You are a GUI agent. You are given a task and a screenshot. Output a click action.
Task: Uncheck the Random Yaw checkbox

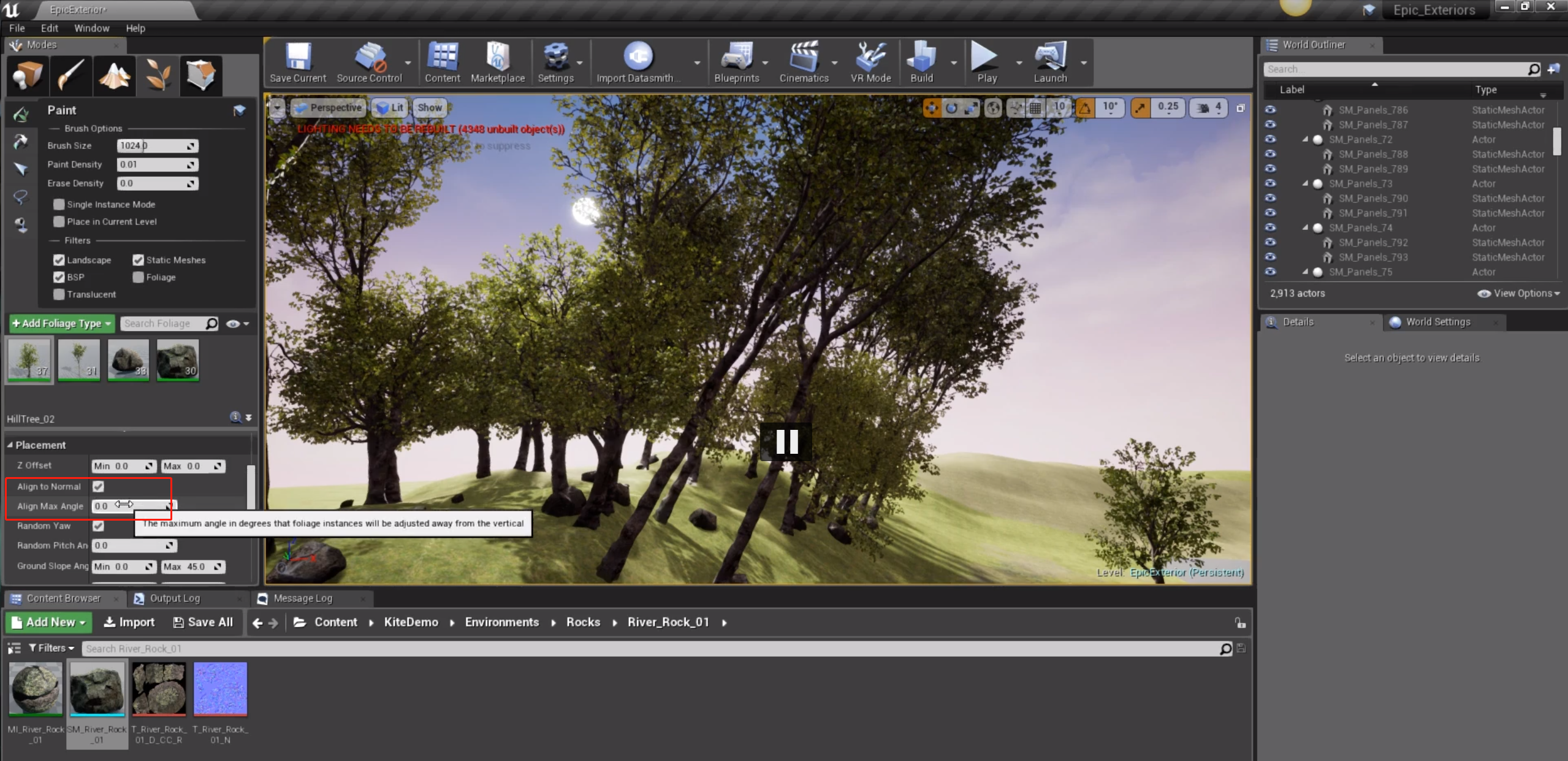[98, 526]
